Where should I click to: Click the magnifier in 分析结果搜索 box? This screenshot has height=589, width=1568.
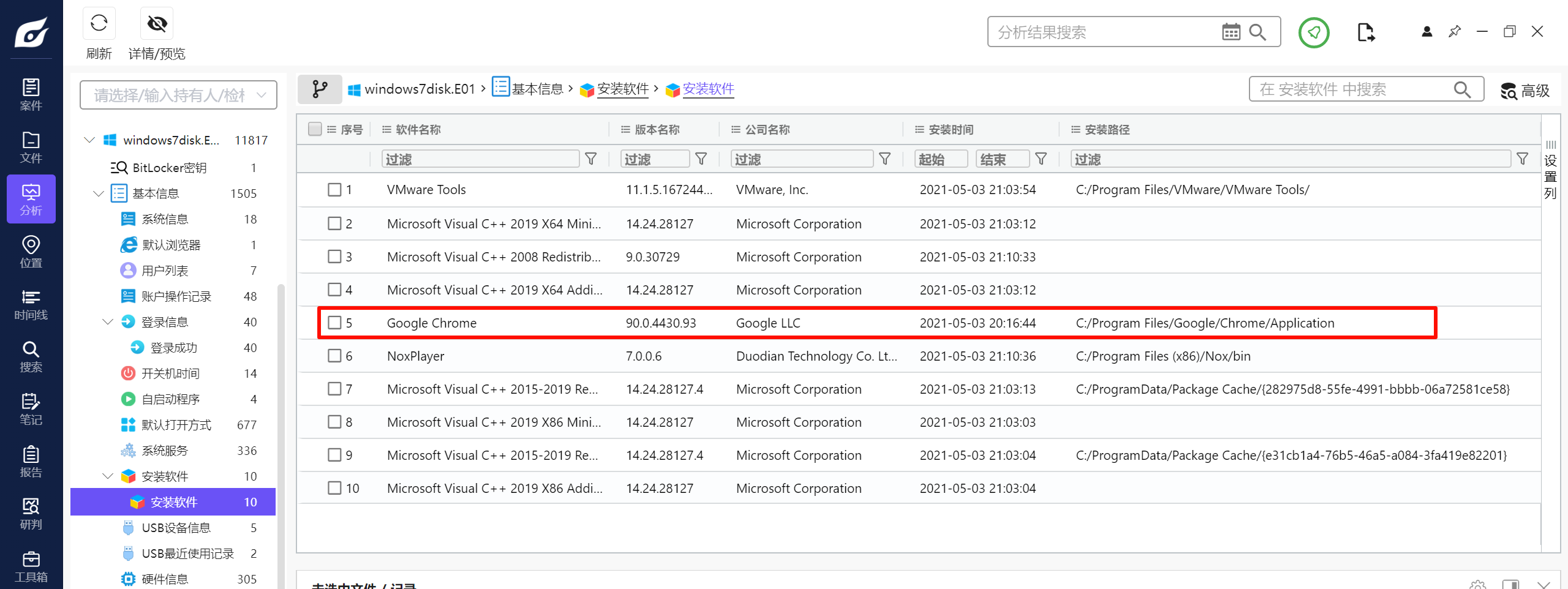pos(1257,32)
